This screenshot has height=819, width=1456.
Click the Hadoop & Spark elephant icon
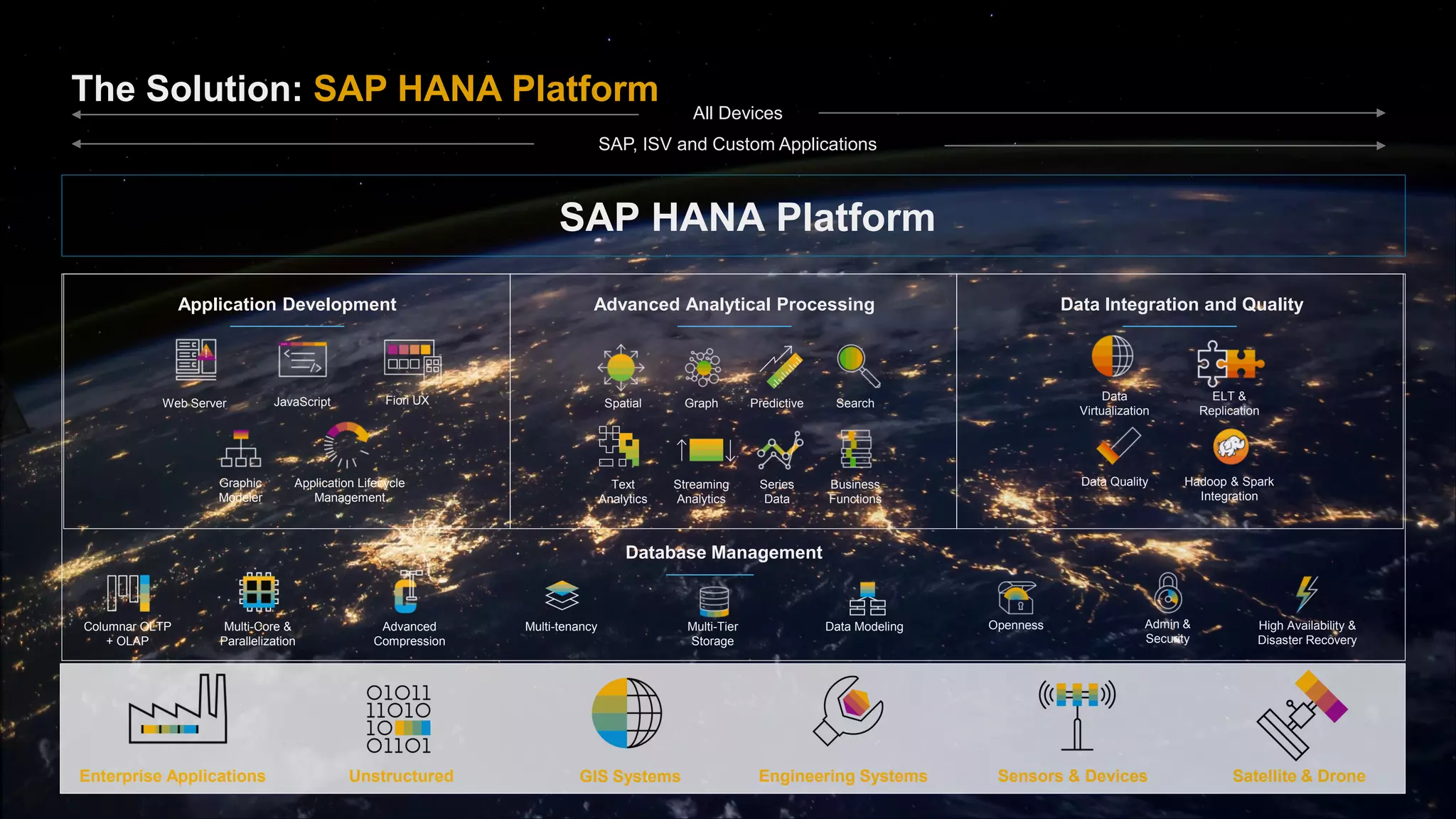pos(1231,446)
